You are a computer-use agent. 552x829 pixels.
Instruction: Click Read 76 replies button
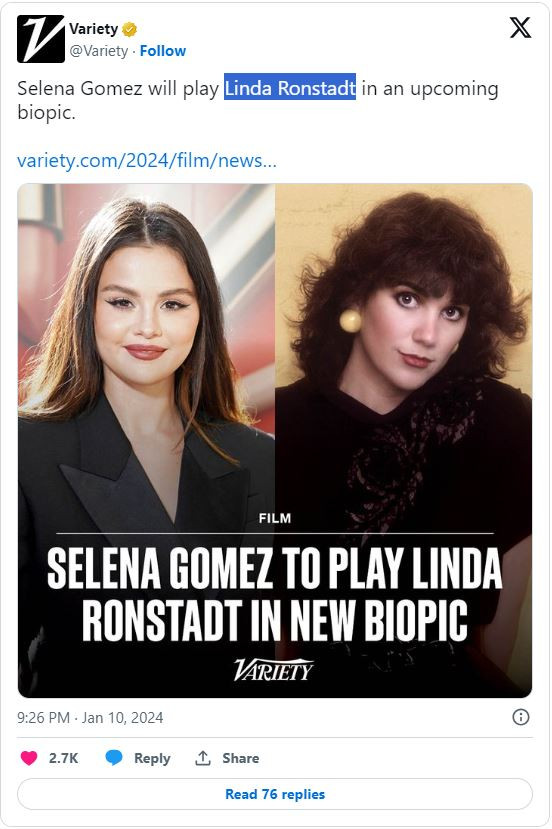(x=275, y=794)
